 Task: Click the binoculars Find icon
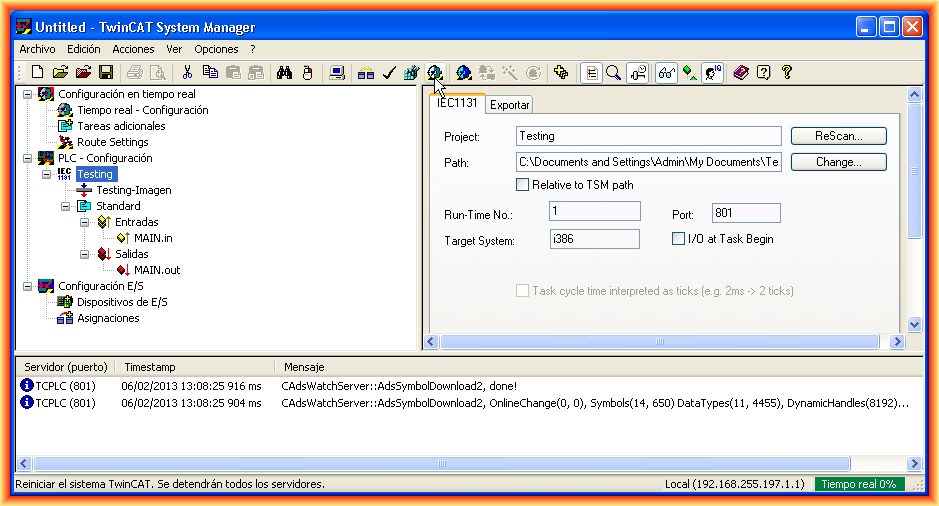pyautogui.click(x=283, y=72)
